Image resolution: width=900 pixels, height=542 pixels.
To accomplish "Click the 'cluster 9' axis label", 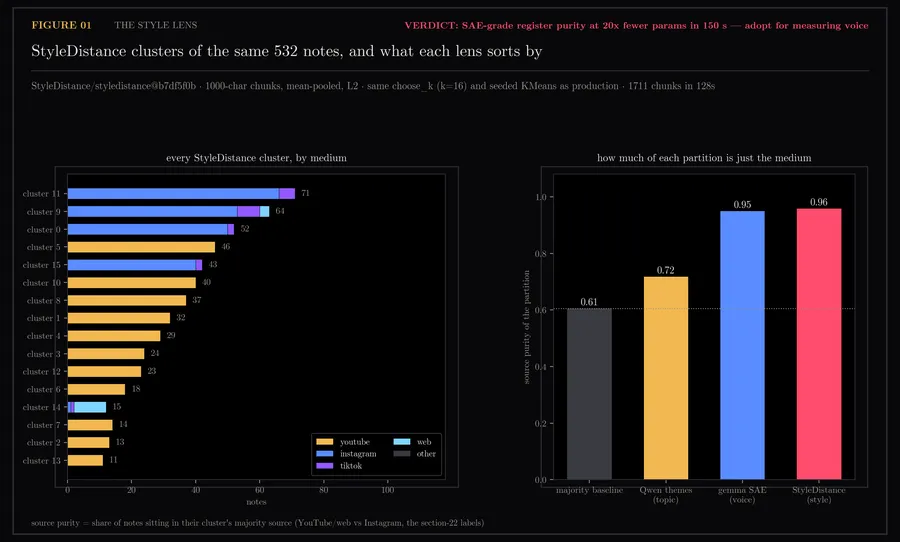I will pyautogui.click(x=43, y=212).
